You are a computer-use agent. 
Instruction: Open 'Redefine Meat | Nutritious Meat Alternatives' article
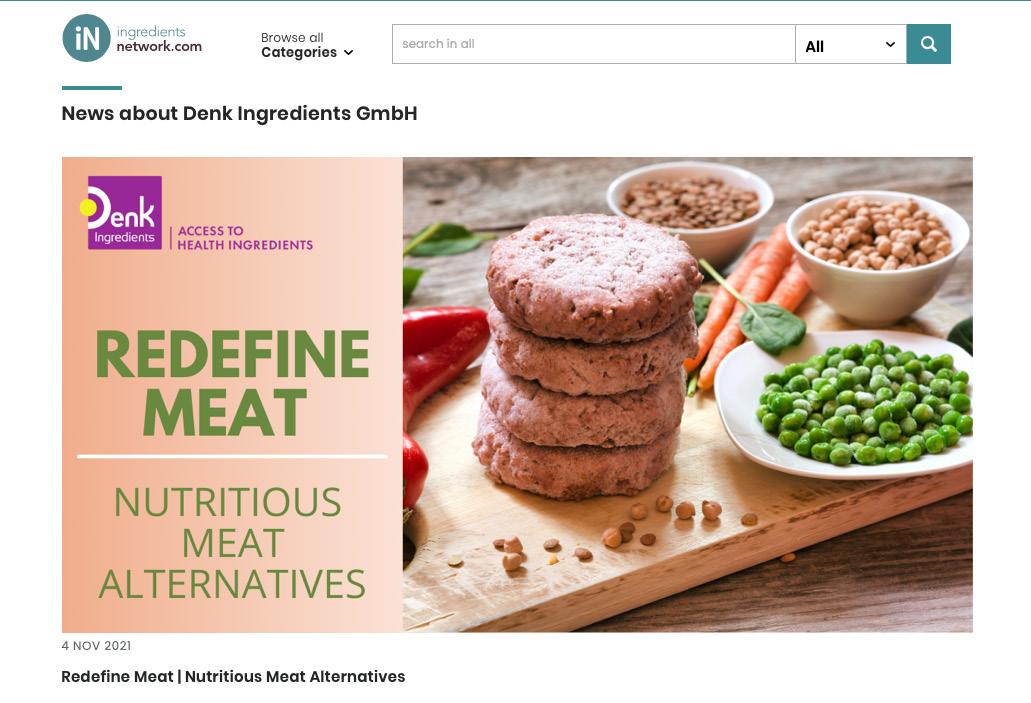click(233, 677)
